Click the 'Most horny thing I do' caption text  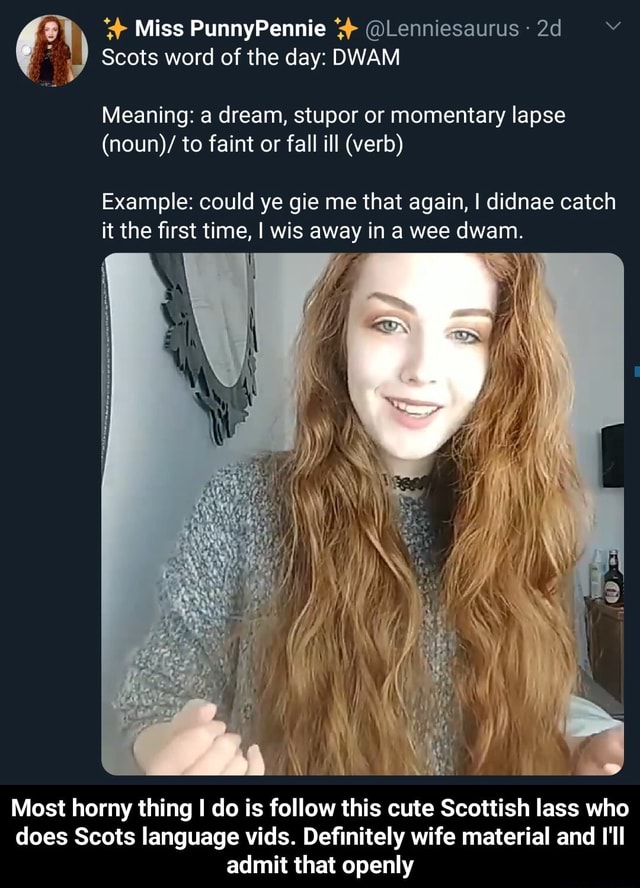(x=320, y=808)
